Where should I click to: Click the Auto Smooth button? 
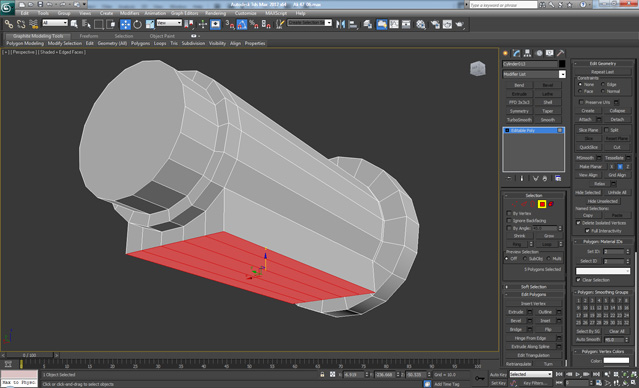coord(588,339)
